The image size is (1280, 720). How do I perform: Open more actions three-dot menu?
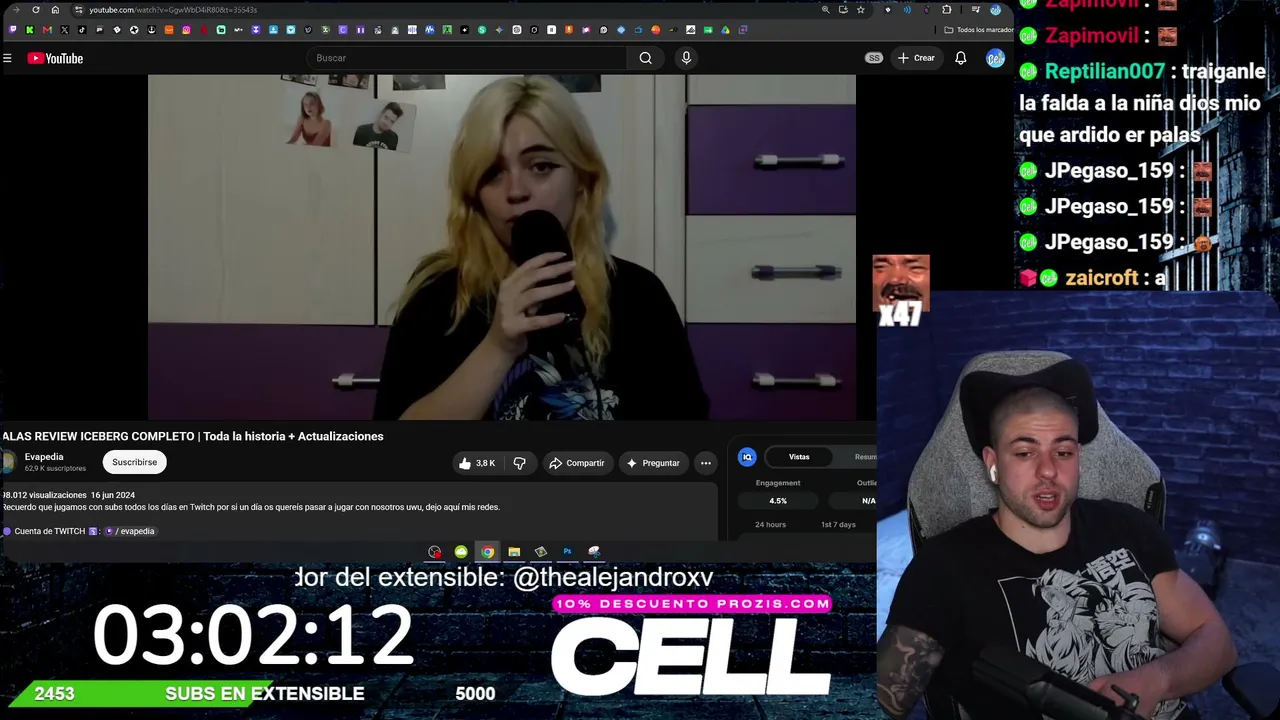coord(706,463)
